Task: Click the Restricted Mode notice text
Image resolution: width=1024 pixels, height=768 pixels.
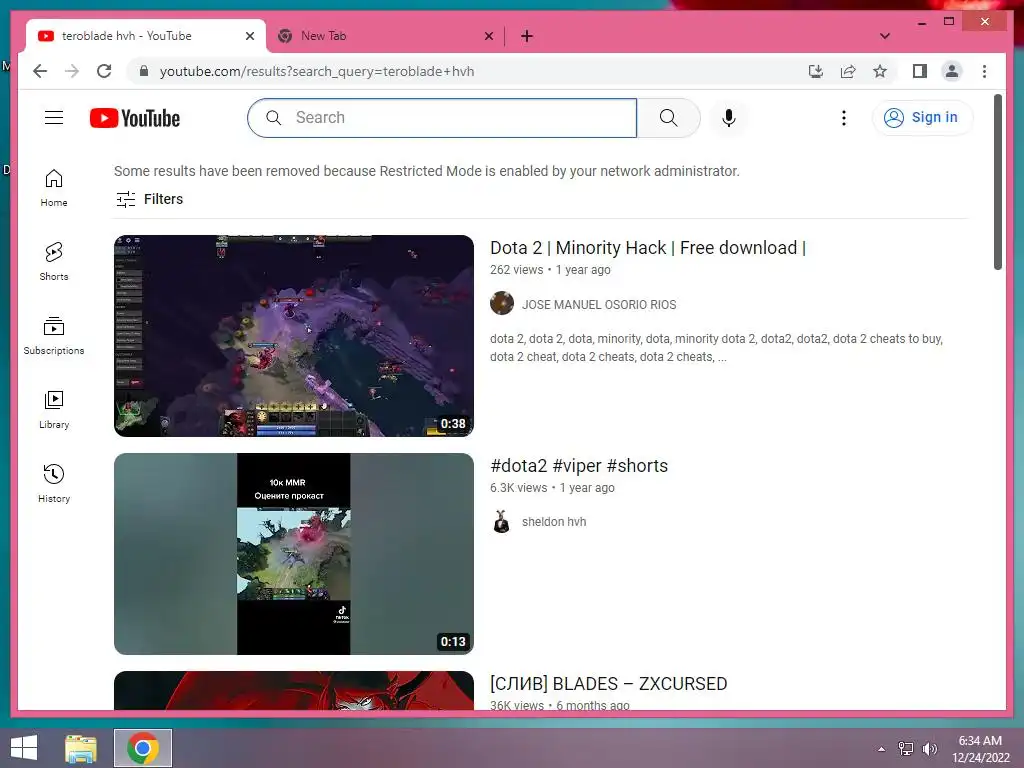Action: (426, 171)
